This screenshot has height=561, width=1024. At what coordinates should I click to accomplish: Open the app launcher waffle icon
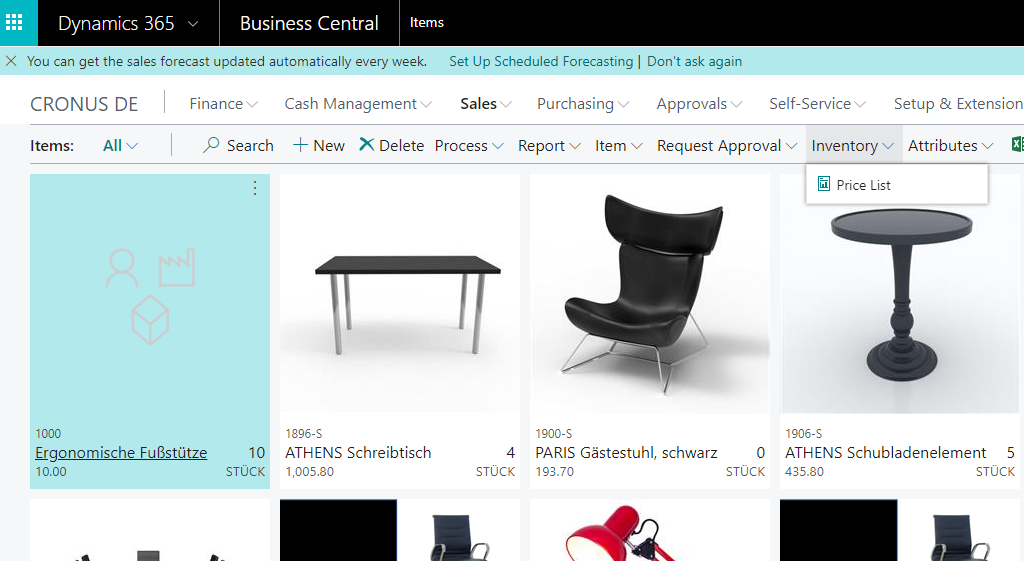point(18,22)
